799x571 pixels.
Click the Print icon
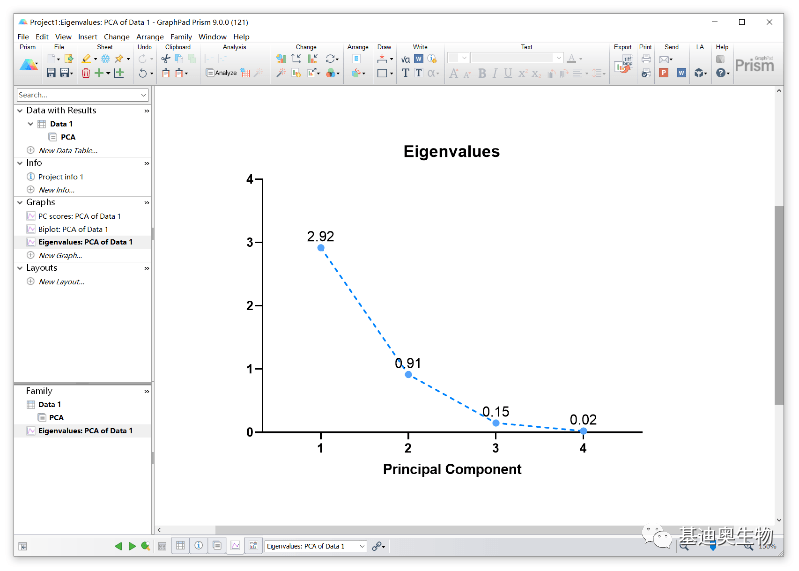coord(646,59)
